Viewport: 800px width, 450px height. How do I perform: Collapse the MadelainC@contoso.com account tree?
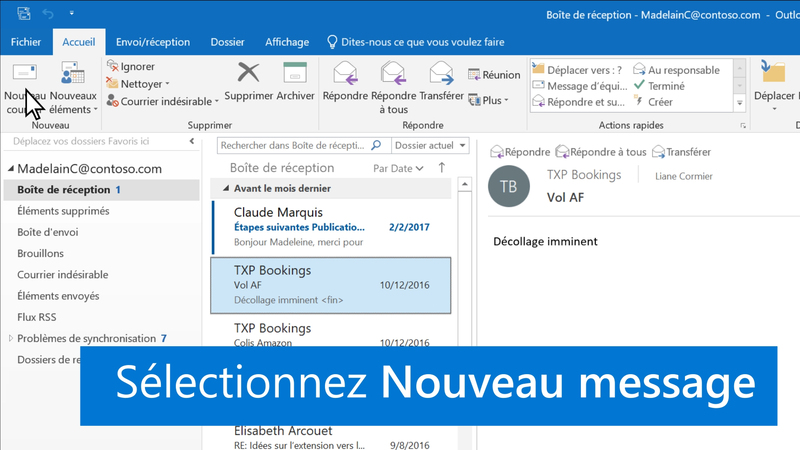click(11, 169)
